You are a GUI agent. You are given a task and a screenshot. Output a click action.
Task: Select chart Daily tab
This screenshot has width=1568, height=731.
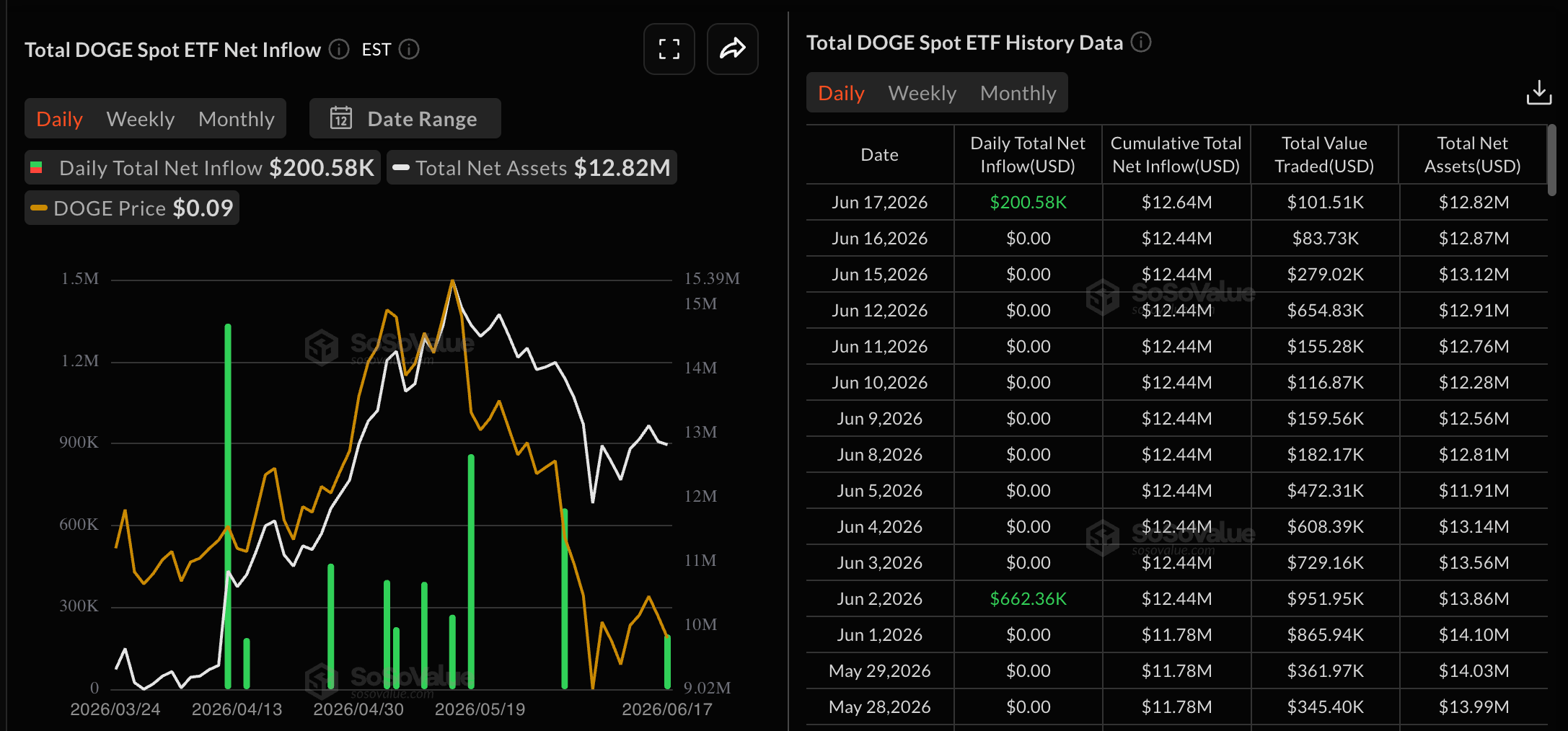(60, 119)
